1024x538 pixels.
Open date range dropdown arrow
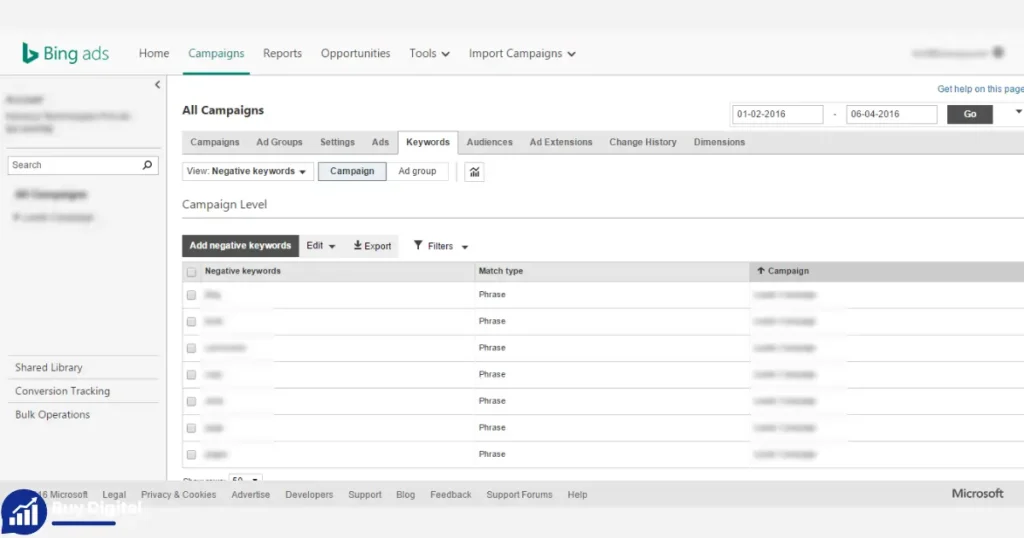pyautogui.click(x=1017, y=112)
